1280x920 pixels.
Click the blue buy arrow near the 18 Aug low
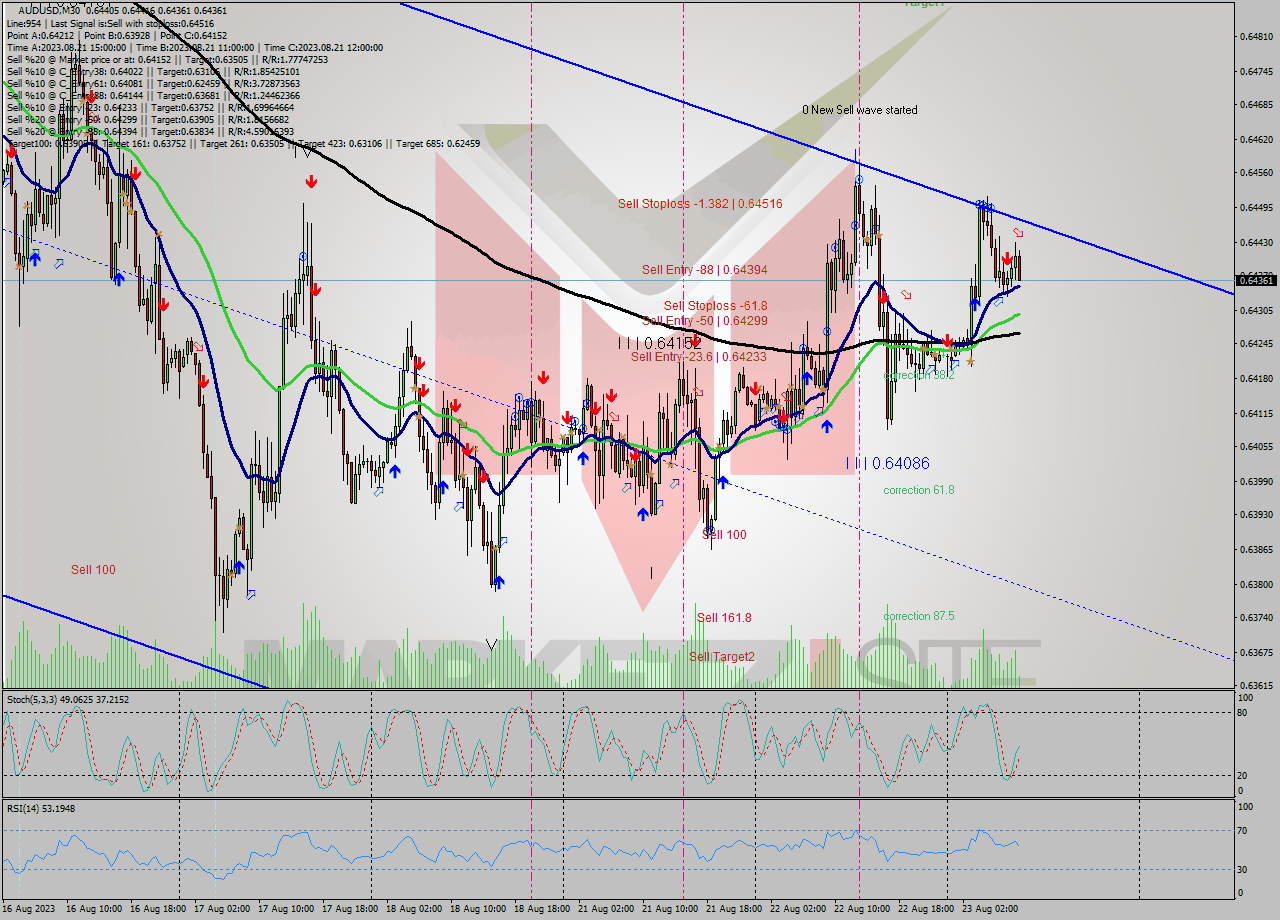500,580
